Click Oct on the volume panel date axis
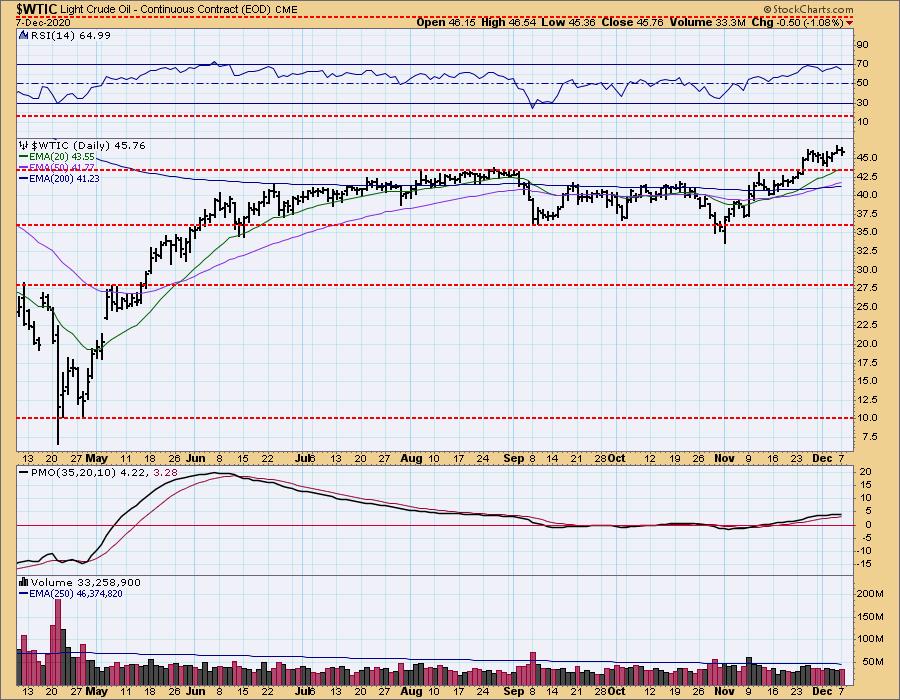Screen dimensions: 900x700 pos(616,691)
